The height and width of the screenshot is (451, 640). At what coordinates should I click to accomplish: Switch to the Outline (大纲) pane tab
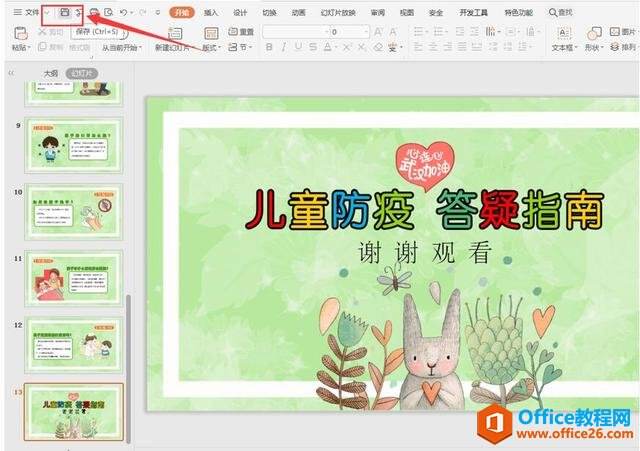(51, 73)
